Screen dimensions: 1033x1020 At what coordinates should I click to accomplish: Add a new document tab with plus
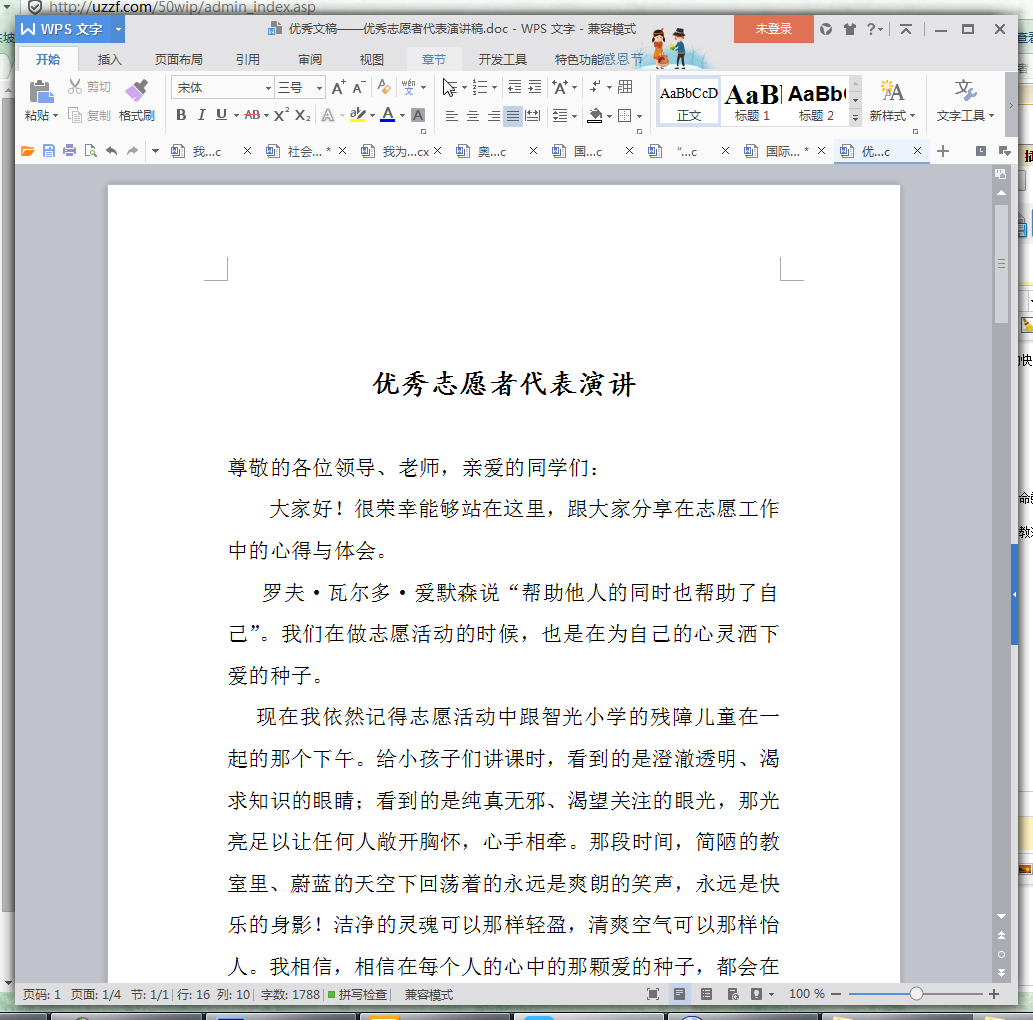click(943, 151)
